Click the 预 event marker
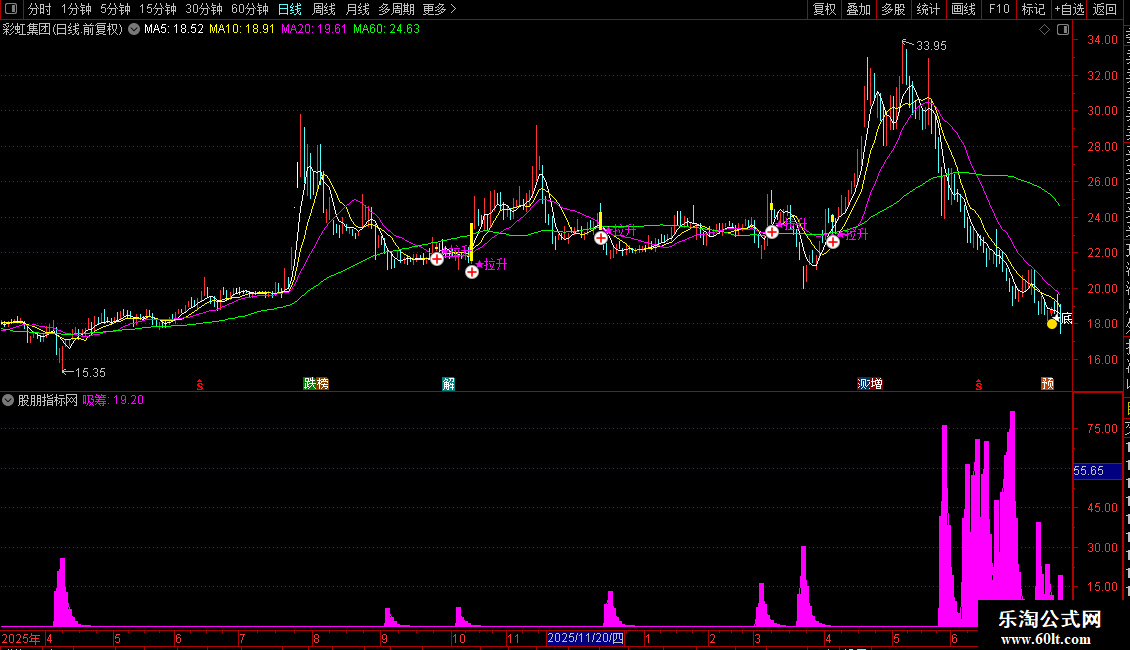 (1047, 383)
